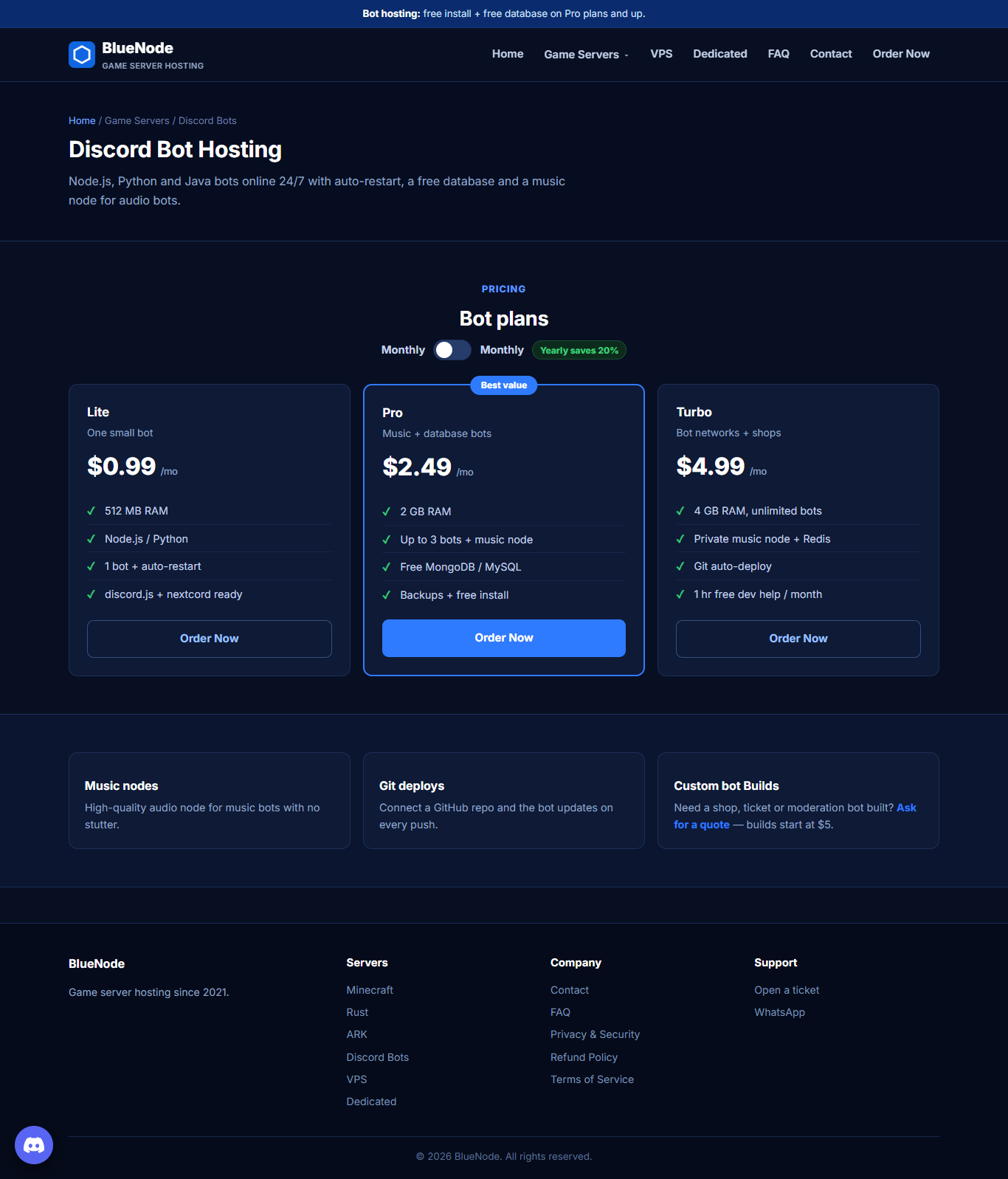Click the Git deploys card heading
Image resolution: width=1008 pixels, height=1179 pixels.
coord(412,786)
